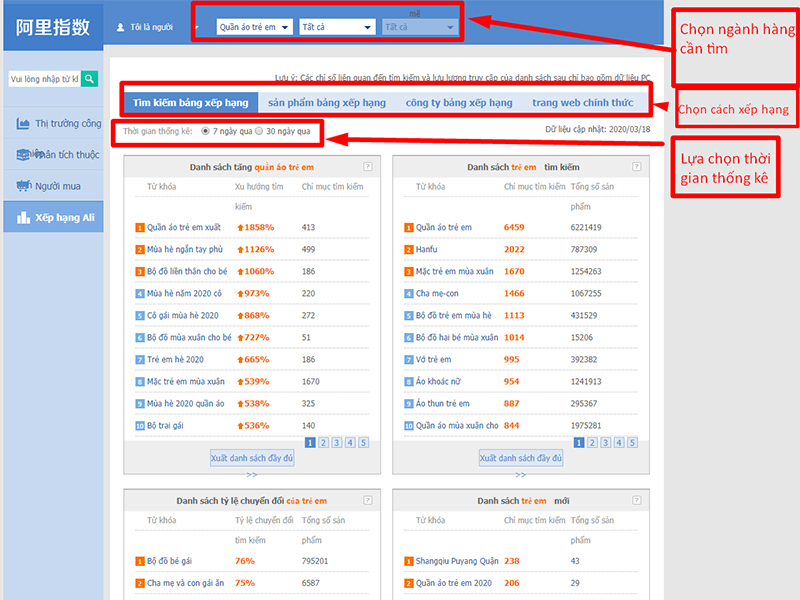The width and height of the screenshot is (800, 600).
Task: Open Thị trường công sidebar chart icon
Action: coord(23,123)
